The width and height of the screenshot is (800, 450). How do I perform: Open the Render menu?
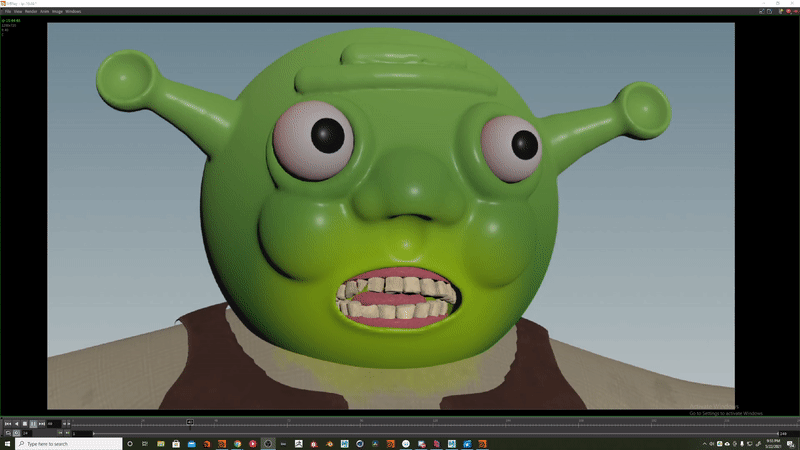[x=31, y=11]
